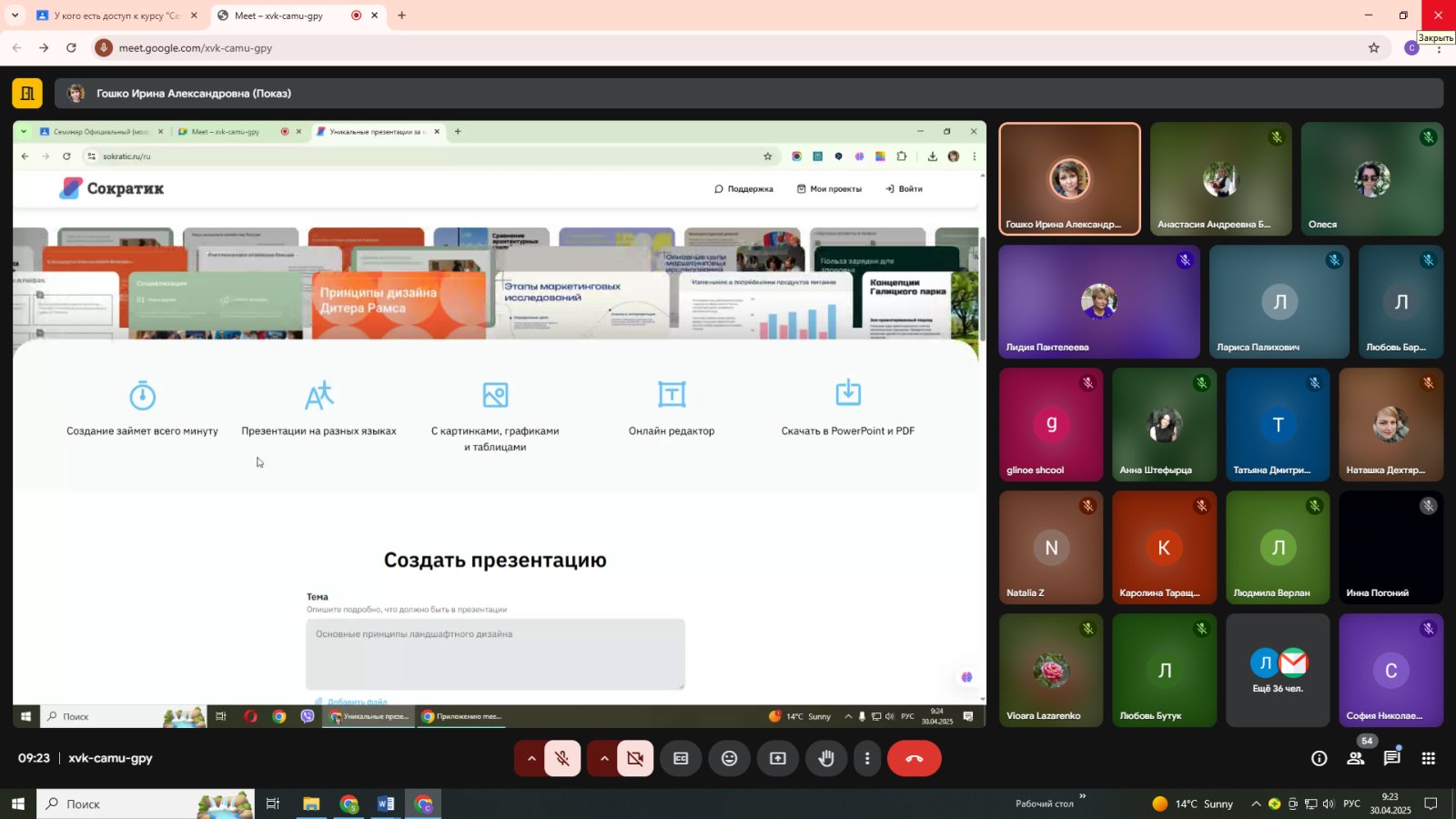Open the tab search dropdown arrow

click(x=15, y=15)
